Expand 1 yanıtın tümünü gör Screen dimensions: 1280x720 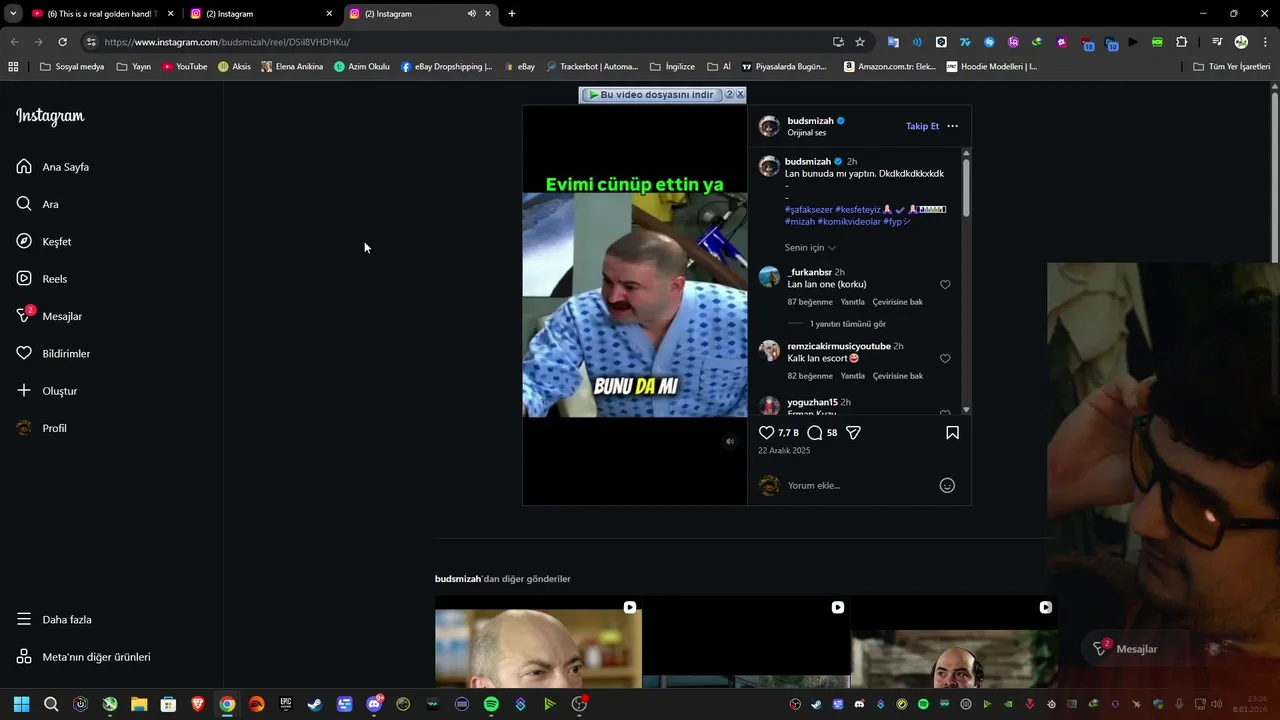847,324
